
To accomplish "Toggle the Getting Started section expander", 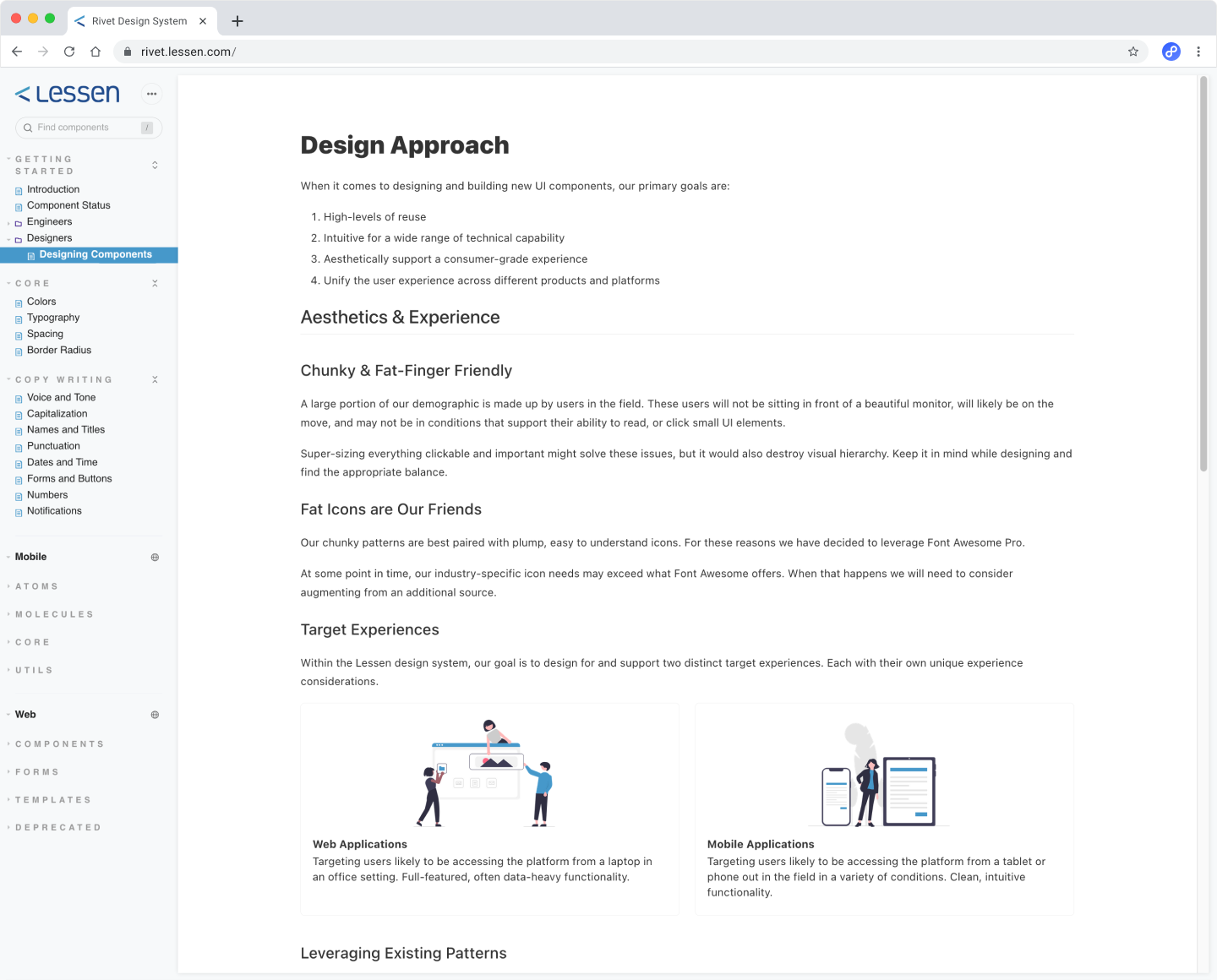I will click(x=155, y=165).
